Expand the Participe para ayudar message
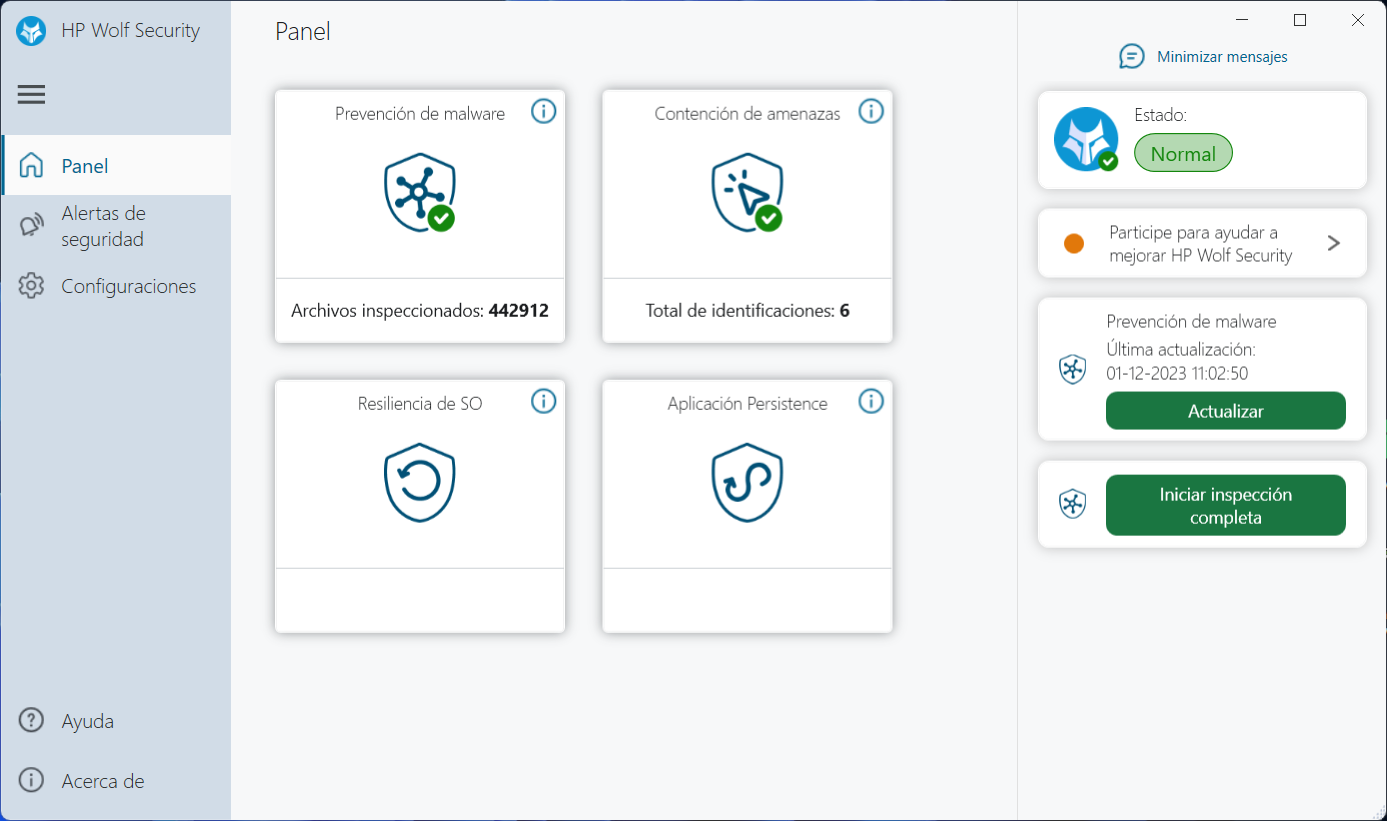1387x821 pixels. point(1333,243)
